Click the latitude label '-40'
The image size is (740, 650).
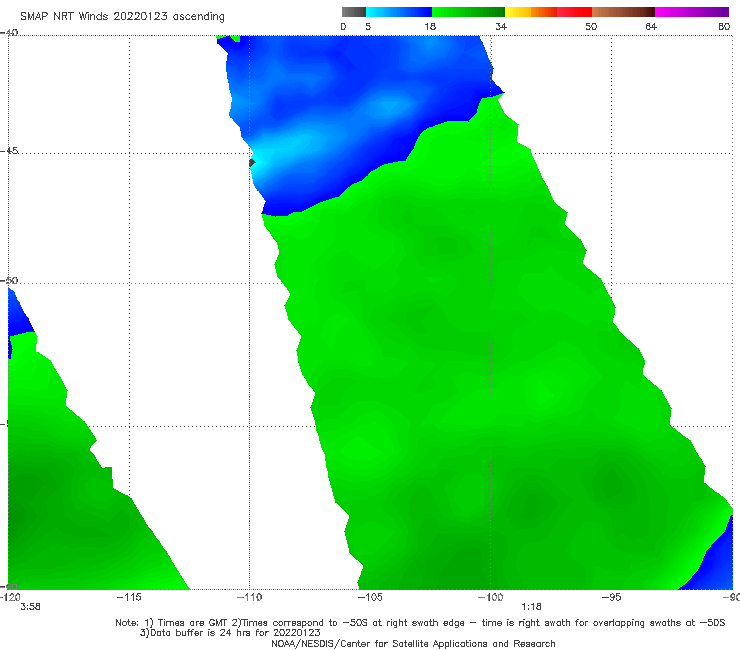9,33
